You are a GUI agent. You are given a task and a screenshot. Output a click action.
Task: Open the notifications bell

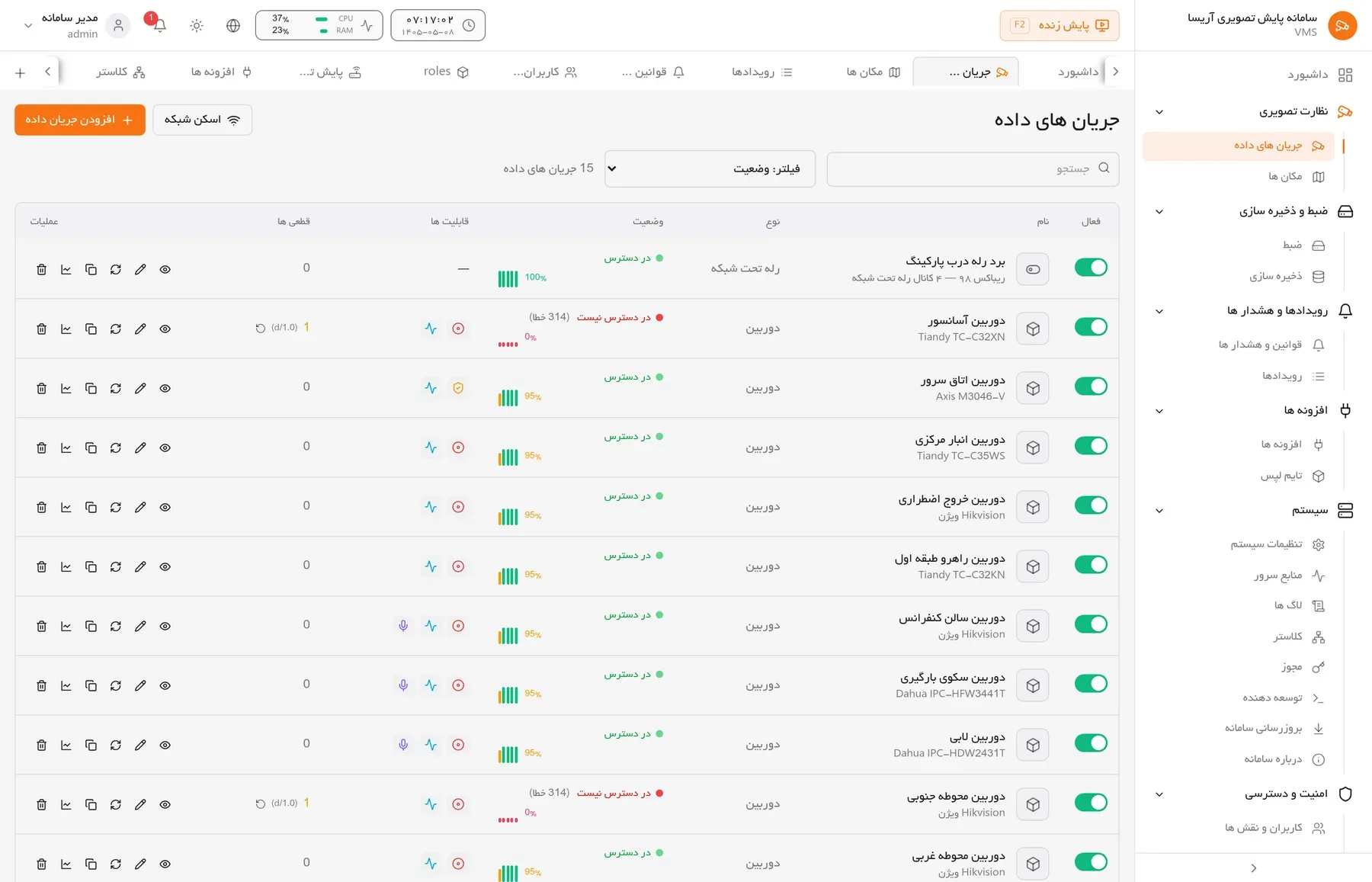tap(160, 25)
